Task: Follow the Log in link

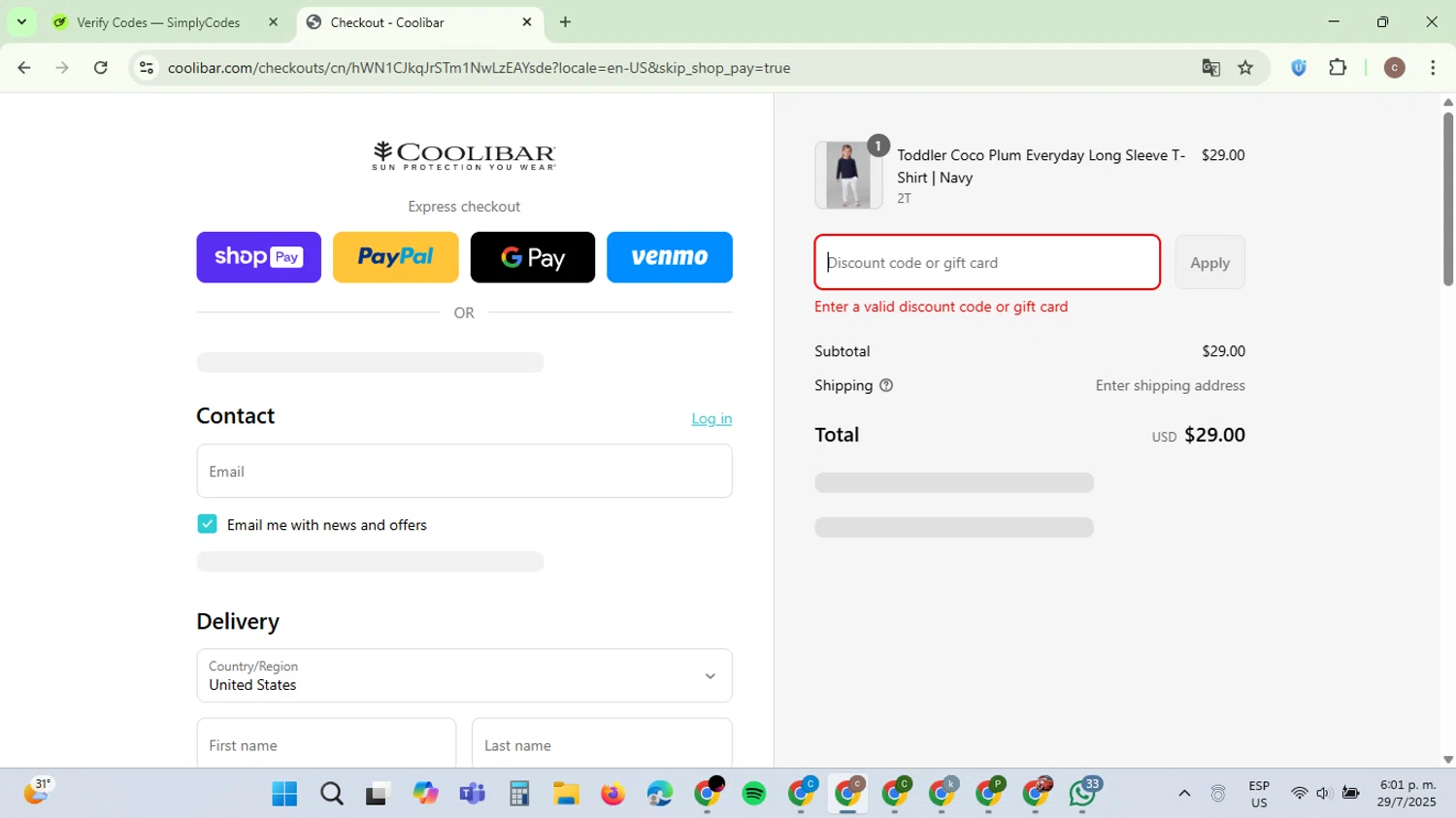Action: pos(711,418)
